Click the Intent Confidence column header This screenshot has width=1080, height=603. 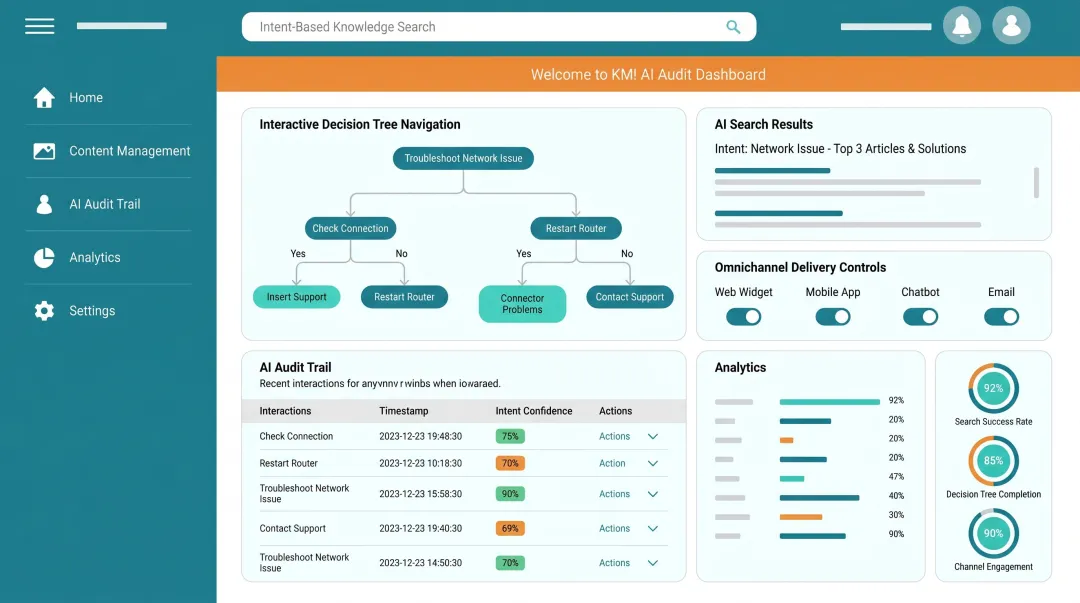(x=534, y=411)
